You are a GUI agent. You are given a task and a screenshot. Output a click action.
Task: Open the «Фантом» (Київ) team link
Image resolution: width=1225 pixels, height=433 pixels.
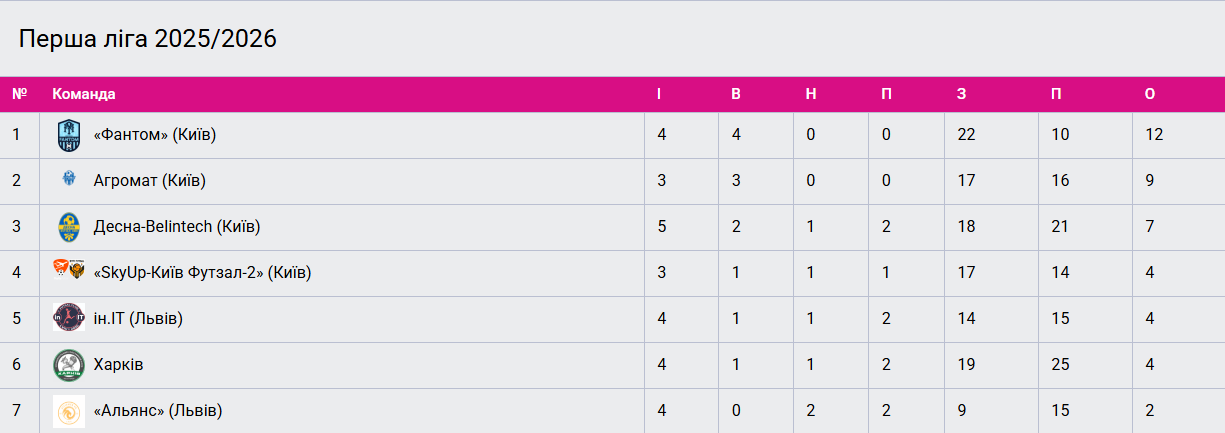pyautogui.click(x=155, y=135)
